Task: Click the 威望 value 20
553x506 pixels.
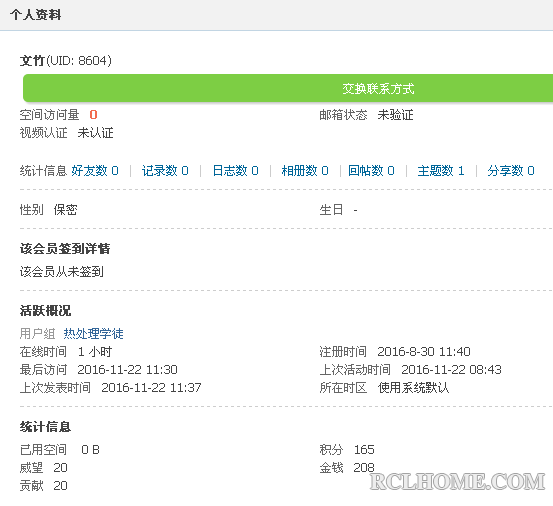Action: [60, 468]
